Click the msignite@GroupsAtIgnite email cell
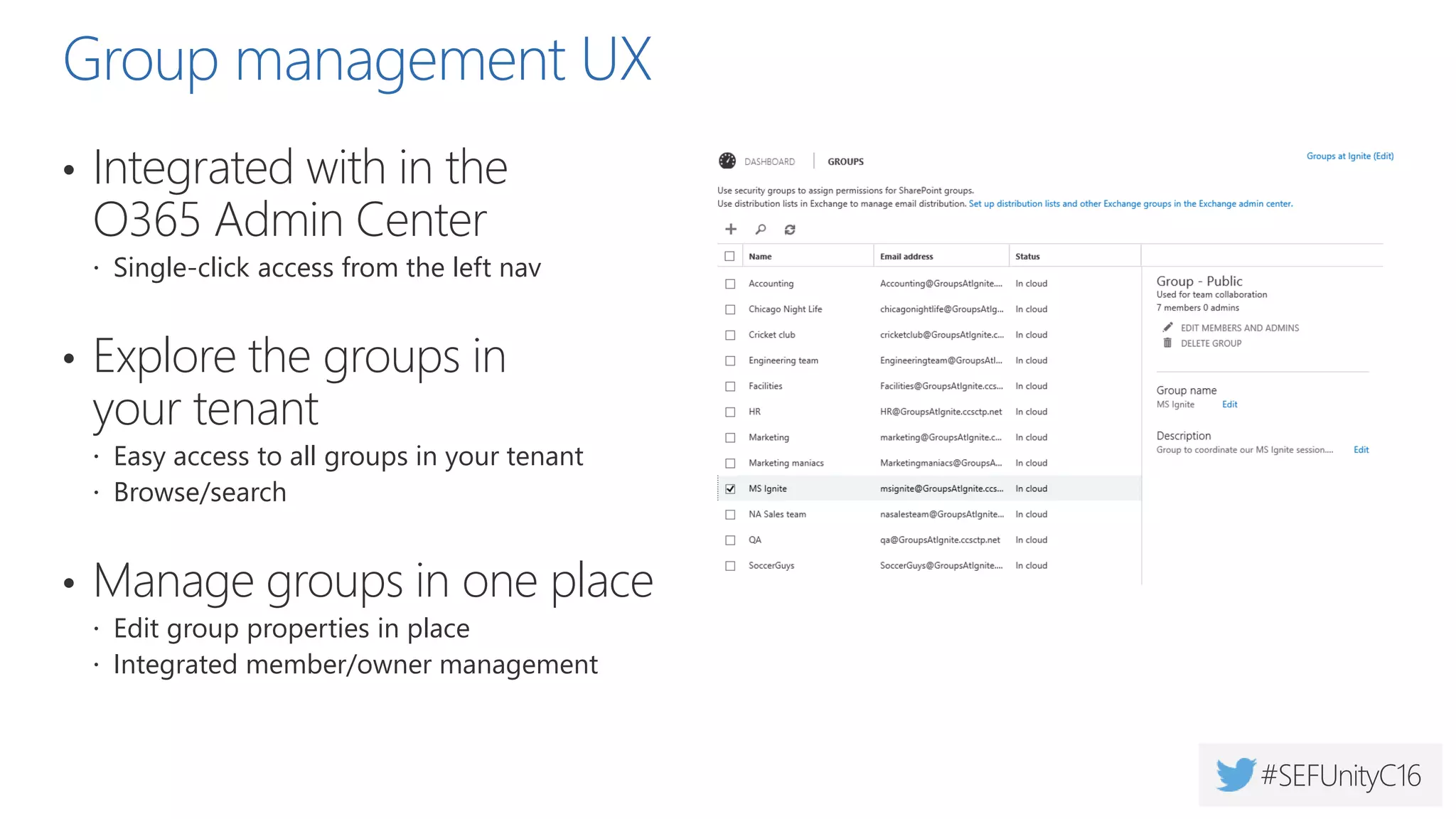 (941, 488)
